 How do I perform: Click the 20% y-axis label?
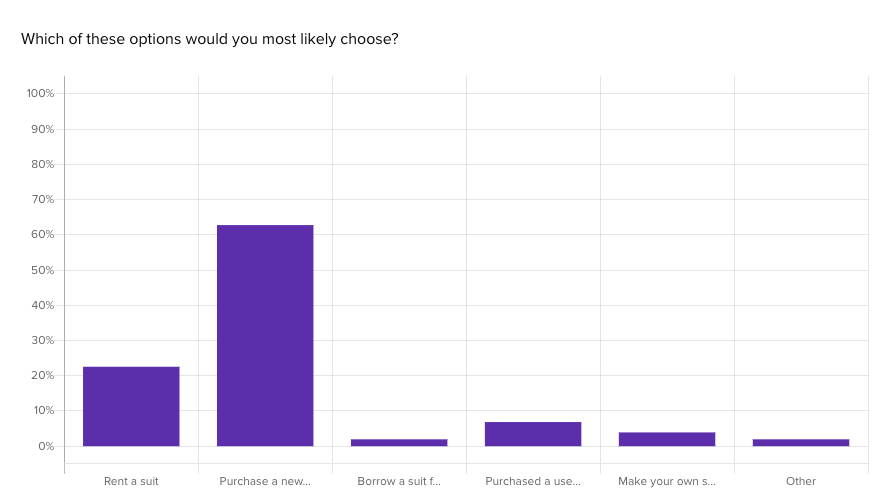[x=42, y=376]
